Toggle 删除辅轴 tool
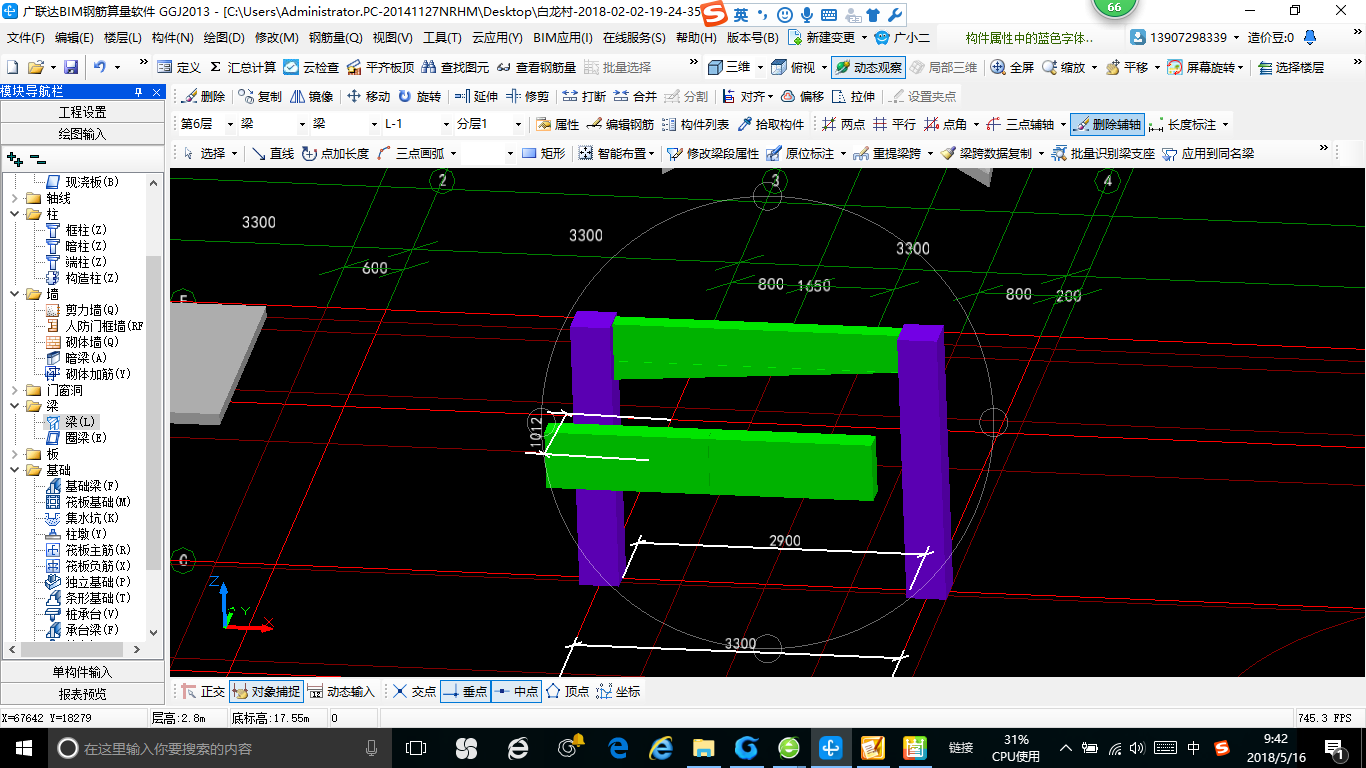Screen dimensions: 1366x768 pyautogui.click(x=1107, y=125)
